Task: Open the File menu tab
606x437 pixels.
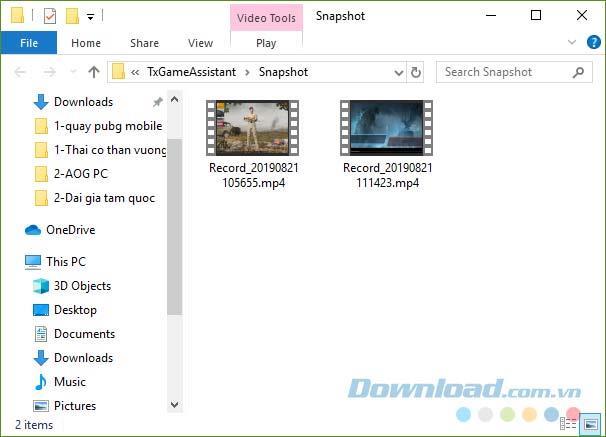Action: coord(29,43)
